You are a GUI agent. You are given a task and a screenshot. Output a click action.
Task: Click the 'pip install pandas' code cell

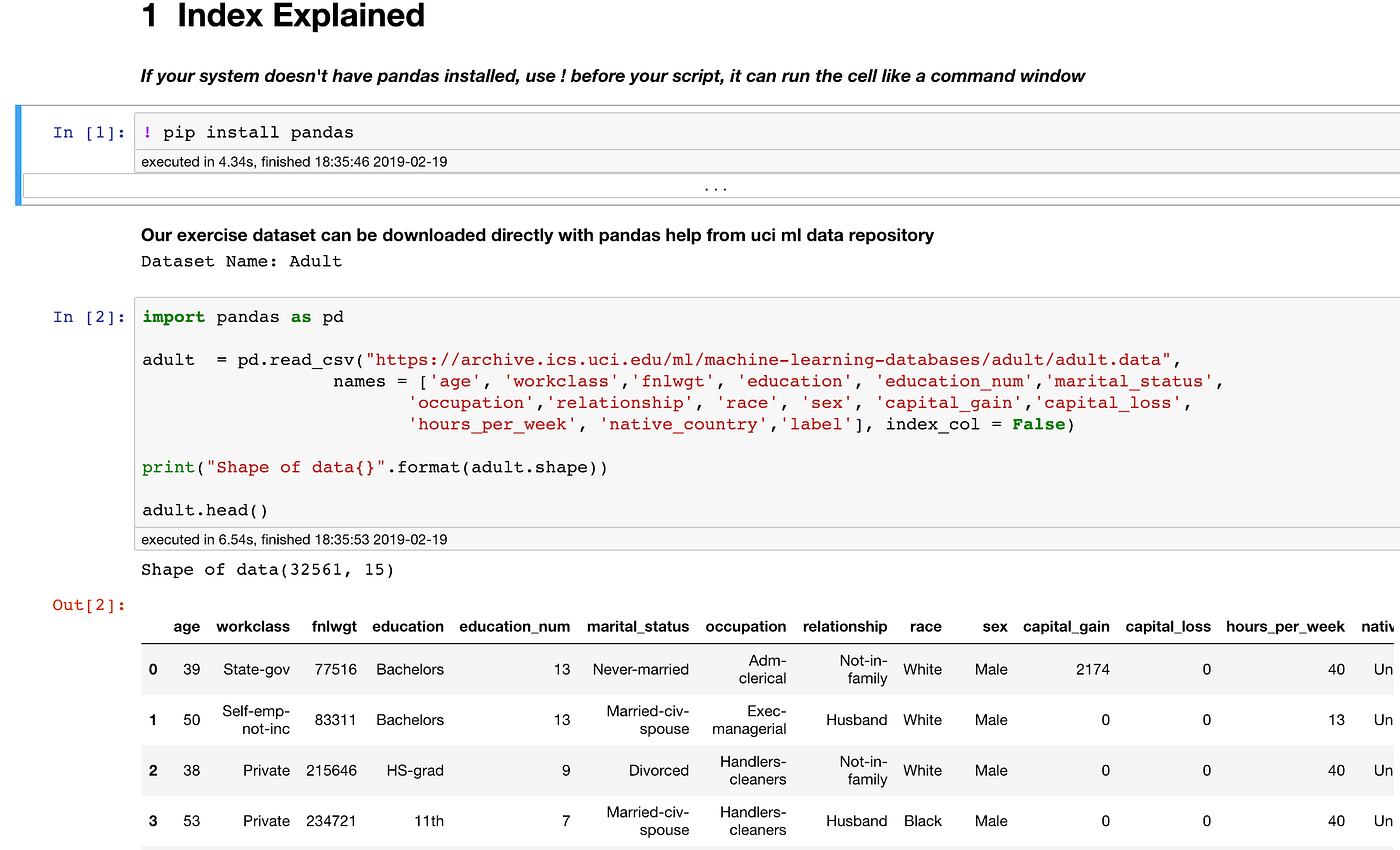[x=249, y=131]
